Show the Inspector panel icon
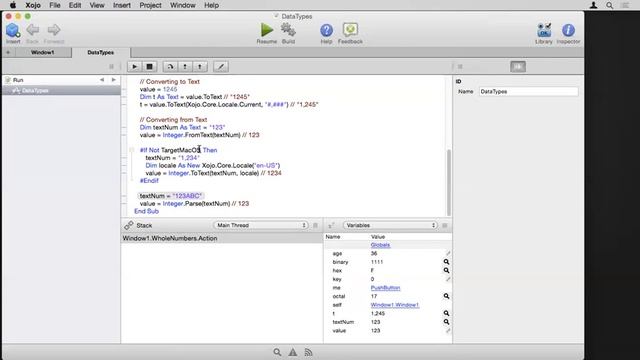 (x=568, y=30)
